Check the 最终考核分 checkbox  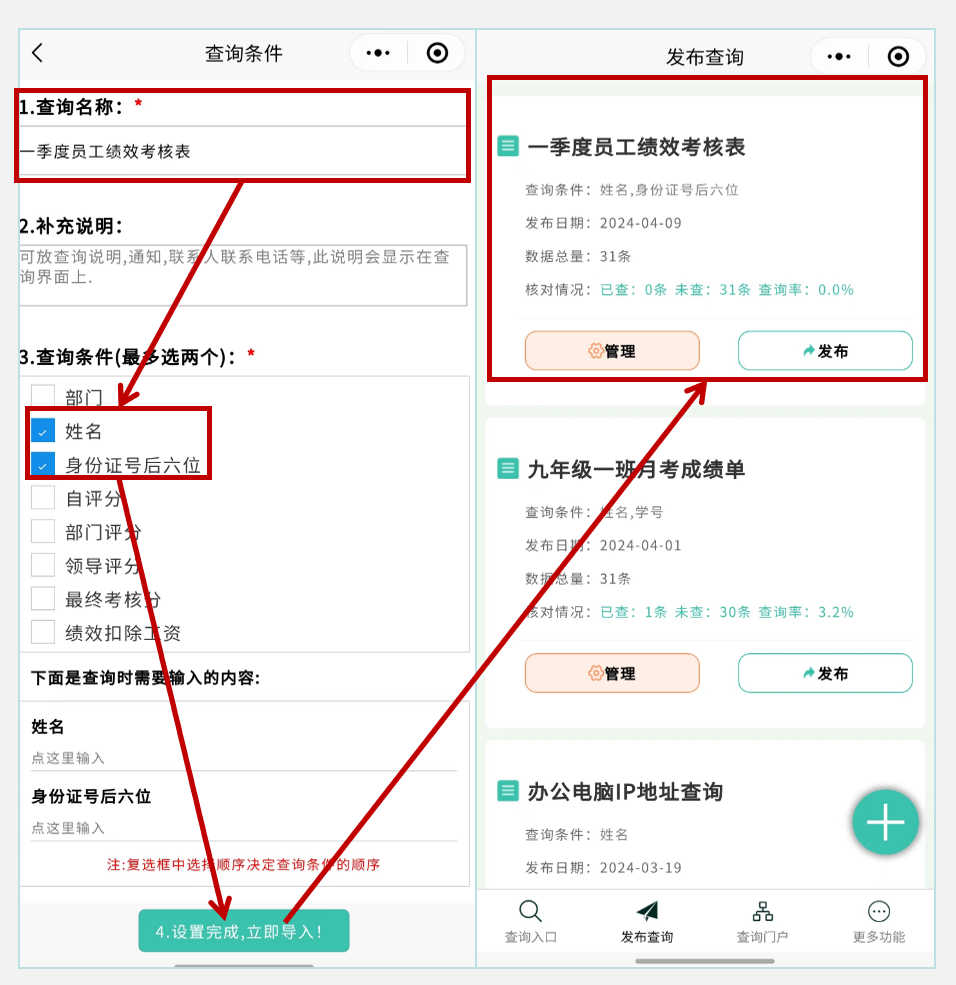pos(43,599)
